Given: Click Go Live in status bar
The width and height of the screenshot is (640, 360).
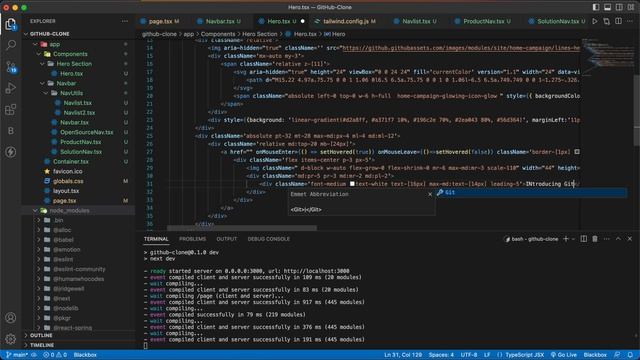Looking at the screenshot, I should point(564,355).
